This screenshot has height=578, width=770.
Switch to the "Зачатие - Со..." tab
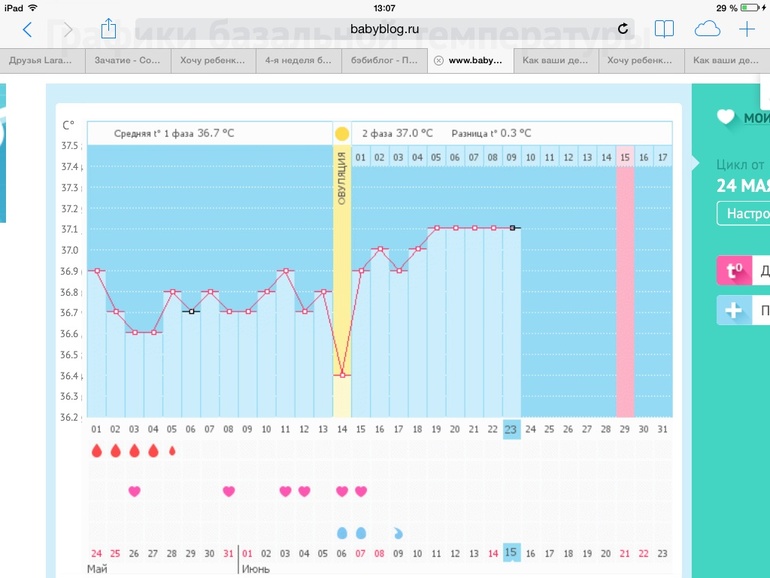click(x=127, y=60)
